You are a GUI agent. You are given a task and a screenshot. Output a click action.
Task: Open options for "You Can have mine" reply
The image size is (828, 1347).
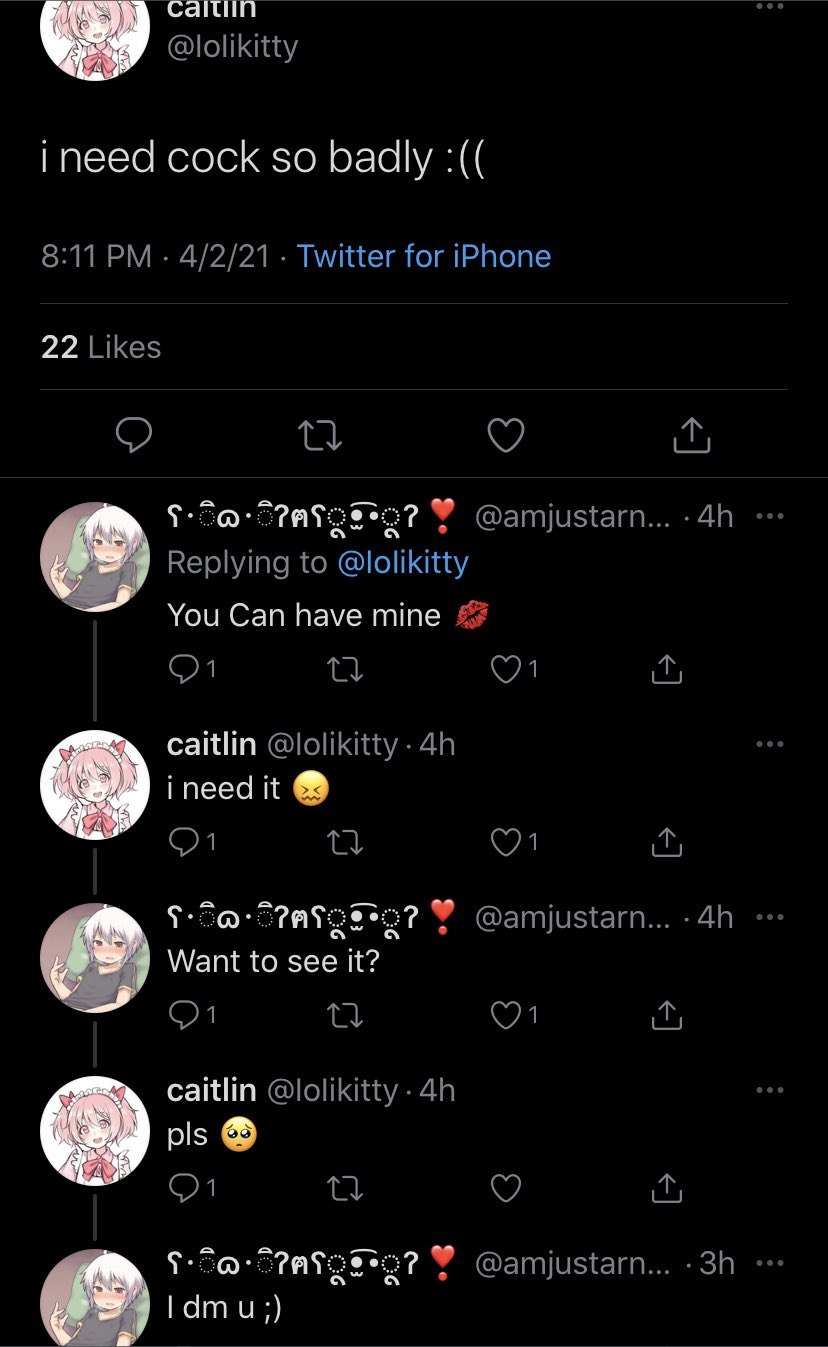tap(770, 517)
